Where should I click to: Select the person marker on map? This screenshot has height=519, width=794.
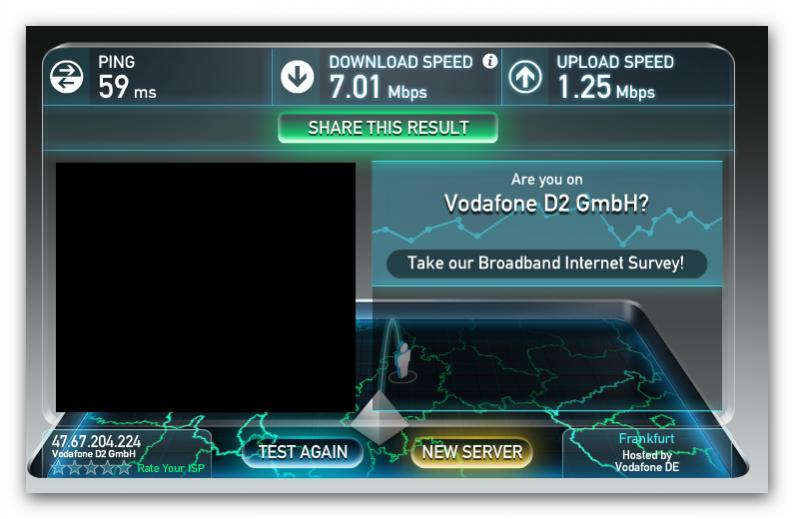click(402, 361)
